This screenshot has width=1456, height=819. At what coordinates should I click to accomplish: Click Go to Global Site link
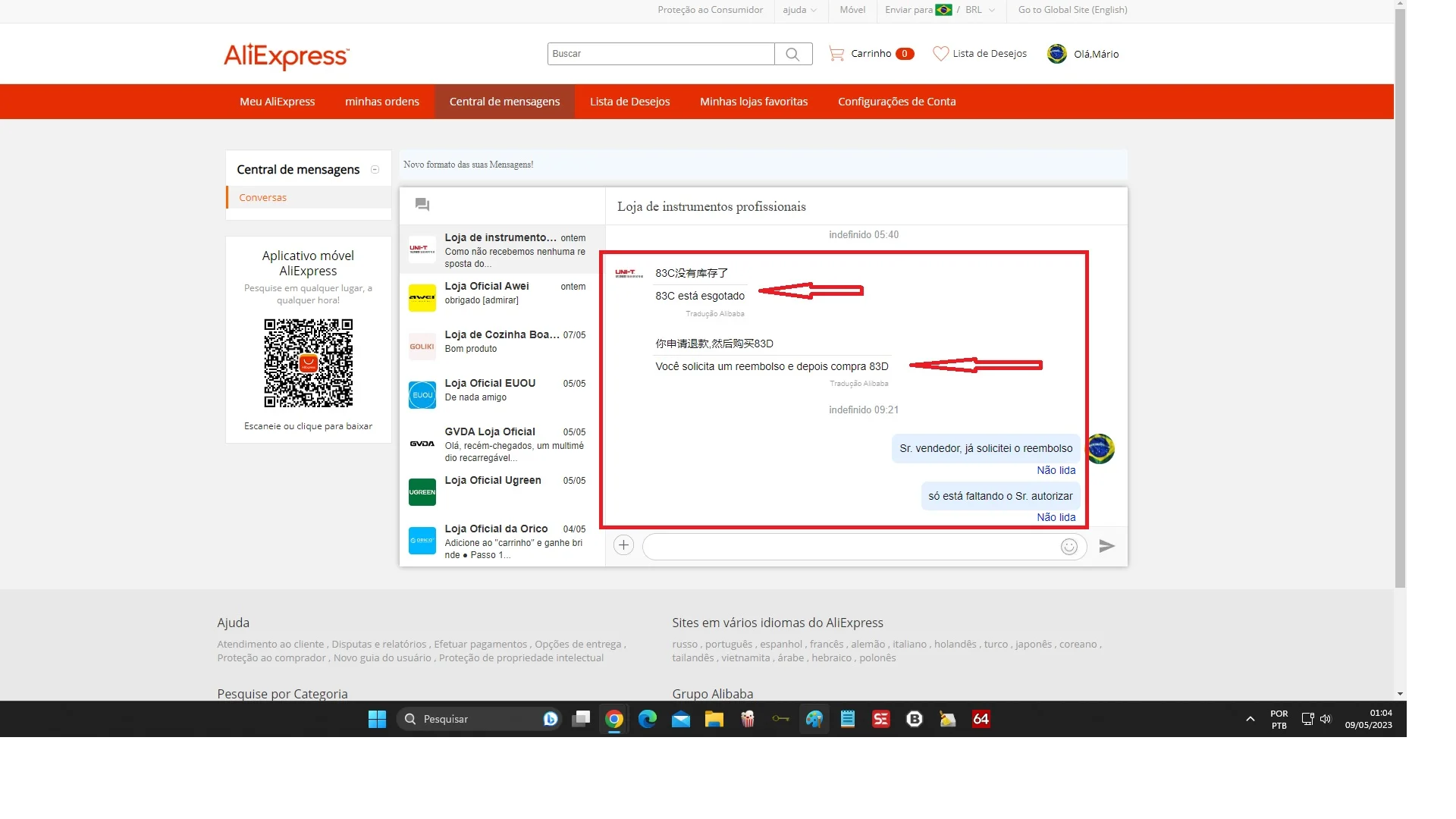(x=1072, y=10)
